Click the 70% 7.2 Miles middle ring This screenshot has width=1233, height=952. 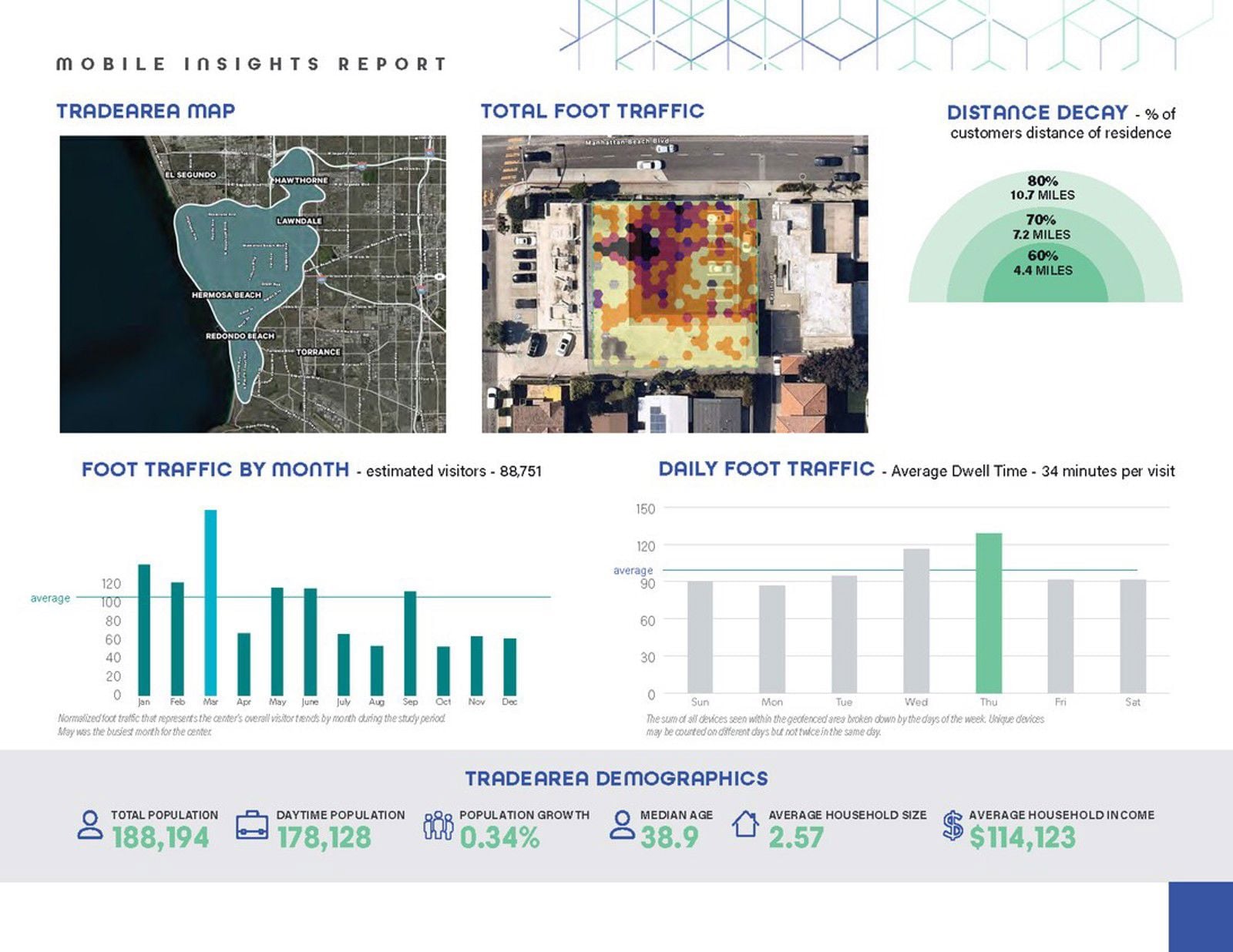tap(1042, 227)
